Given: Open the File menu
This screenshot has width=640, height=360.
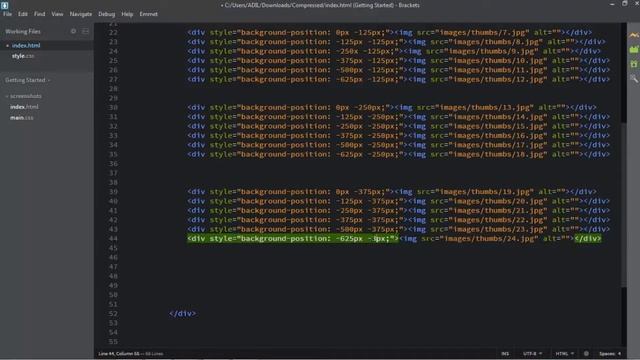Looking at the screenshot, I should tap(7, 14).
